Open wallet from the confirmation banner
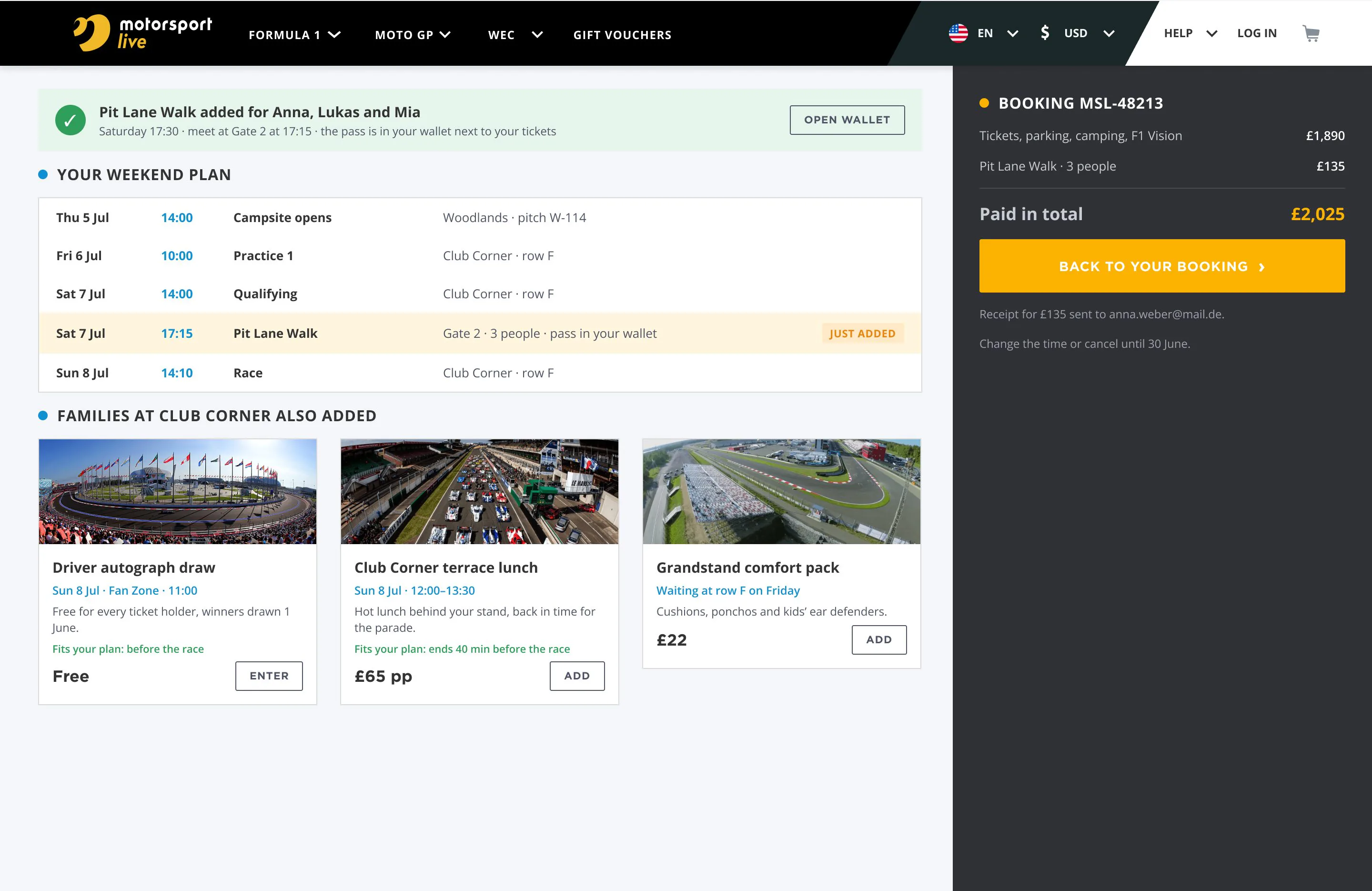1372x891 pixels. pos(847,120)
